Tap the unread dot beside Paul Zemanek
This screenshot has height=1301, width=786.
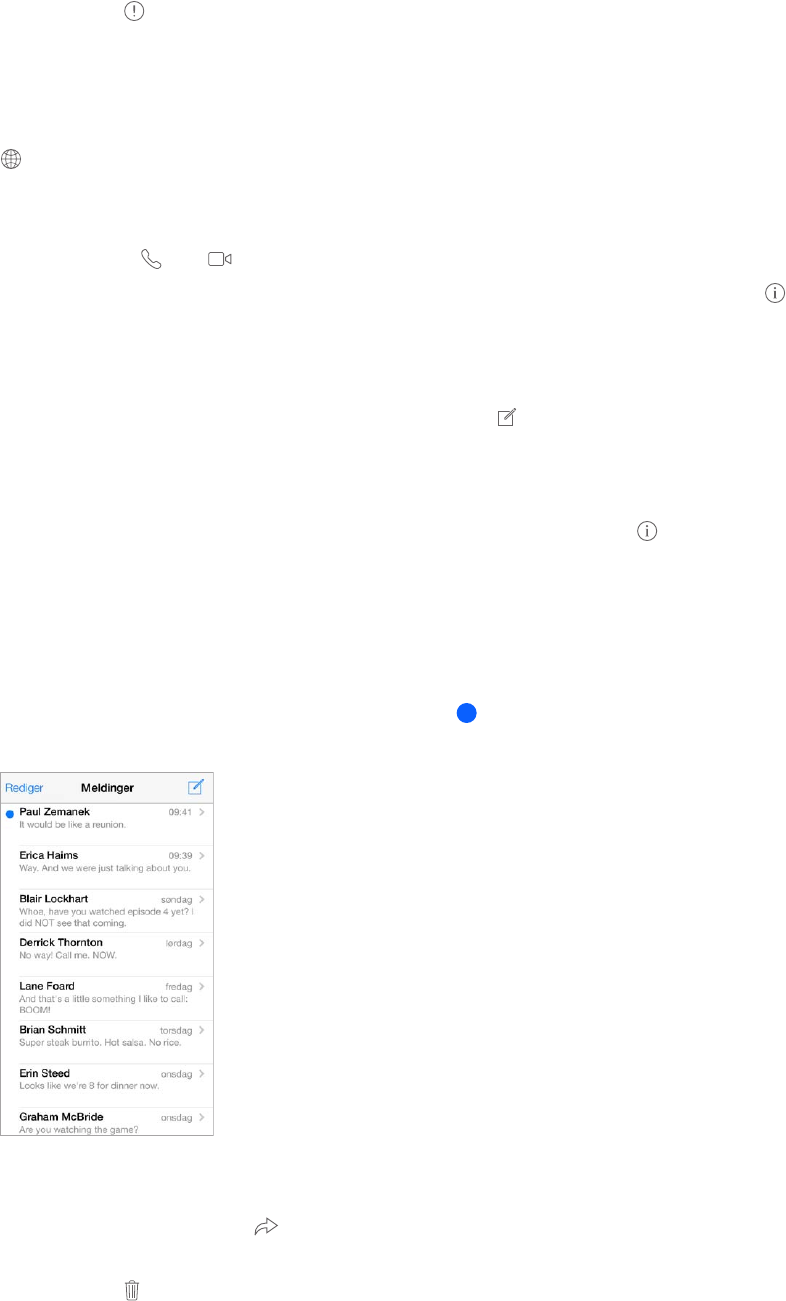coord(10,814)
